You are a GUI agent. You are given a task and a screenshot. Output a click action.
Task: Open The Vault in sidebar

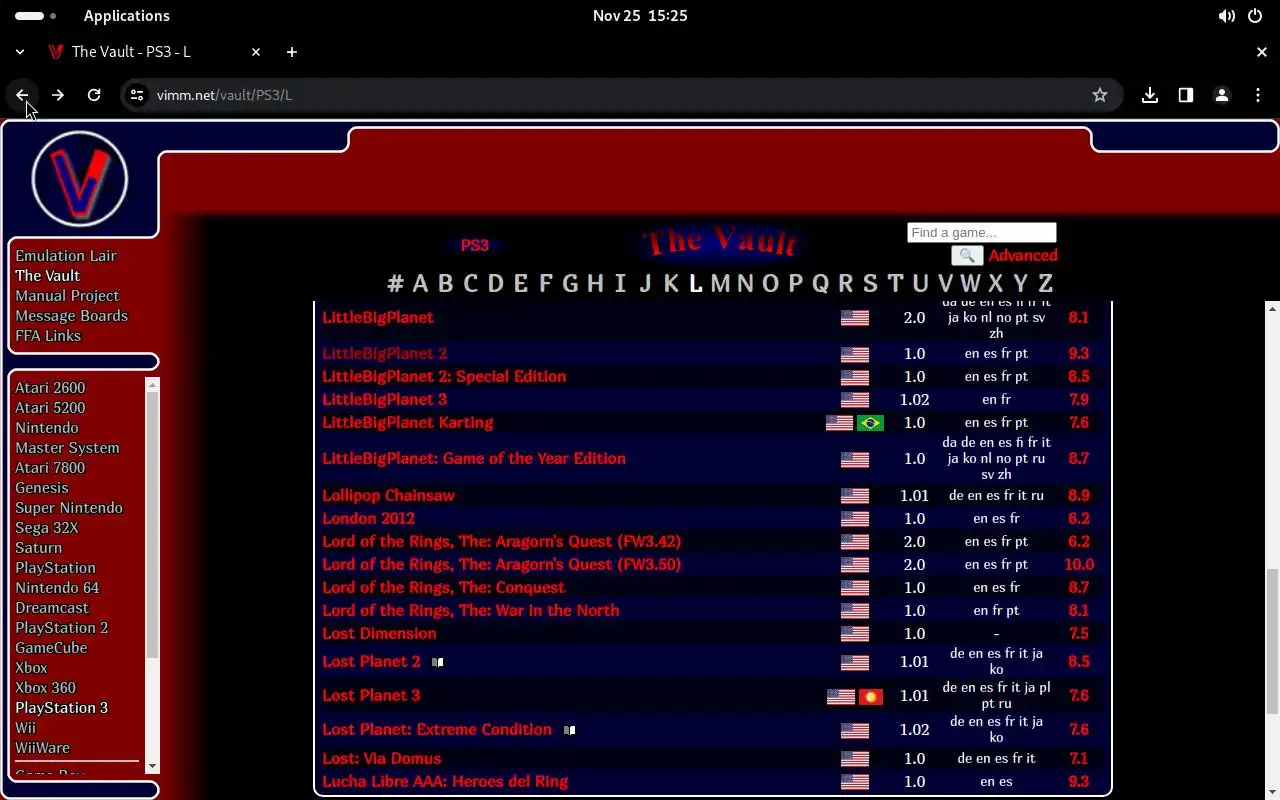tap(47, 276)
